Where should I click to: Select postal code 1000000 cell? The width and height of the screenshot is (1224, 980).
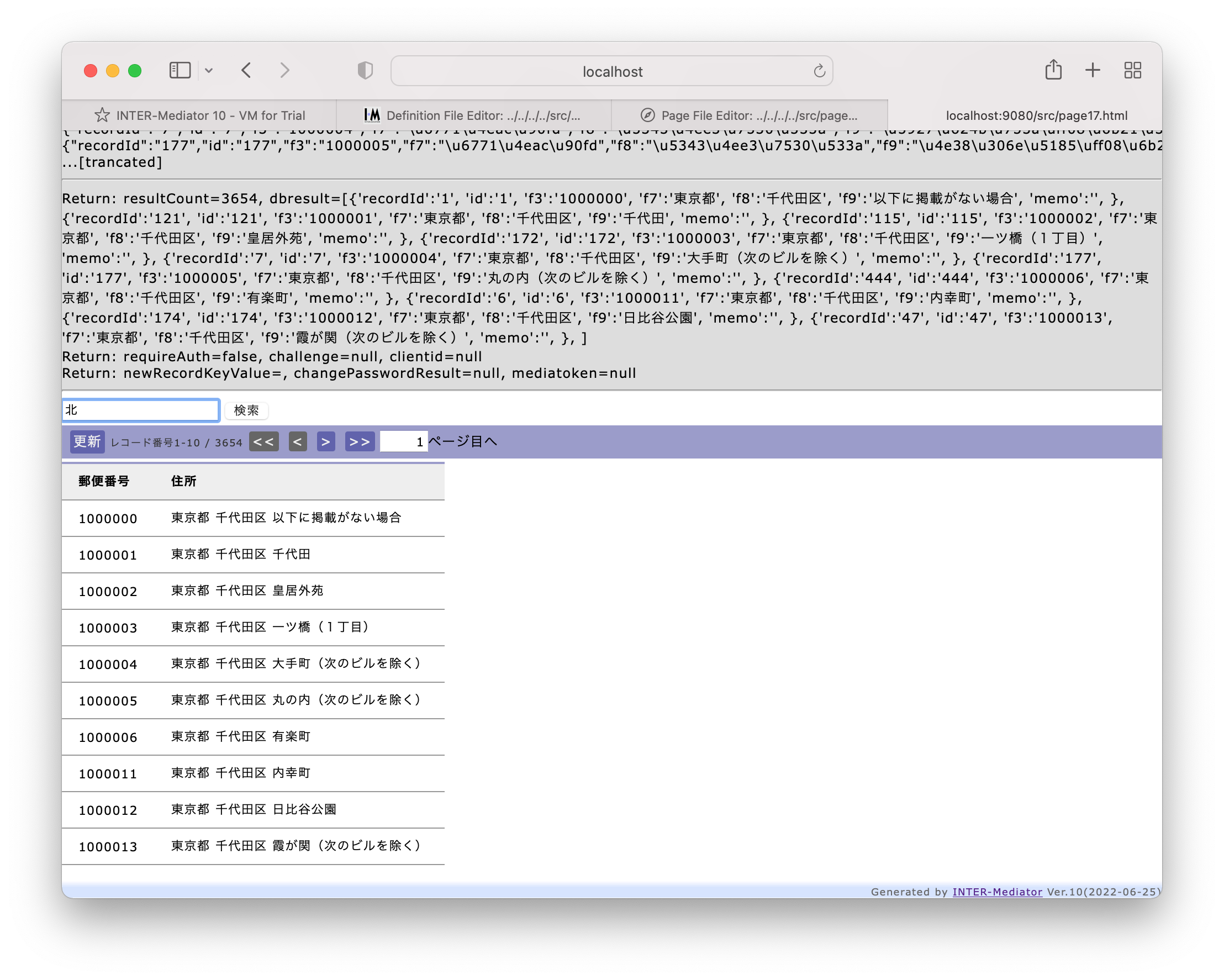[x=108, y=518]
